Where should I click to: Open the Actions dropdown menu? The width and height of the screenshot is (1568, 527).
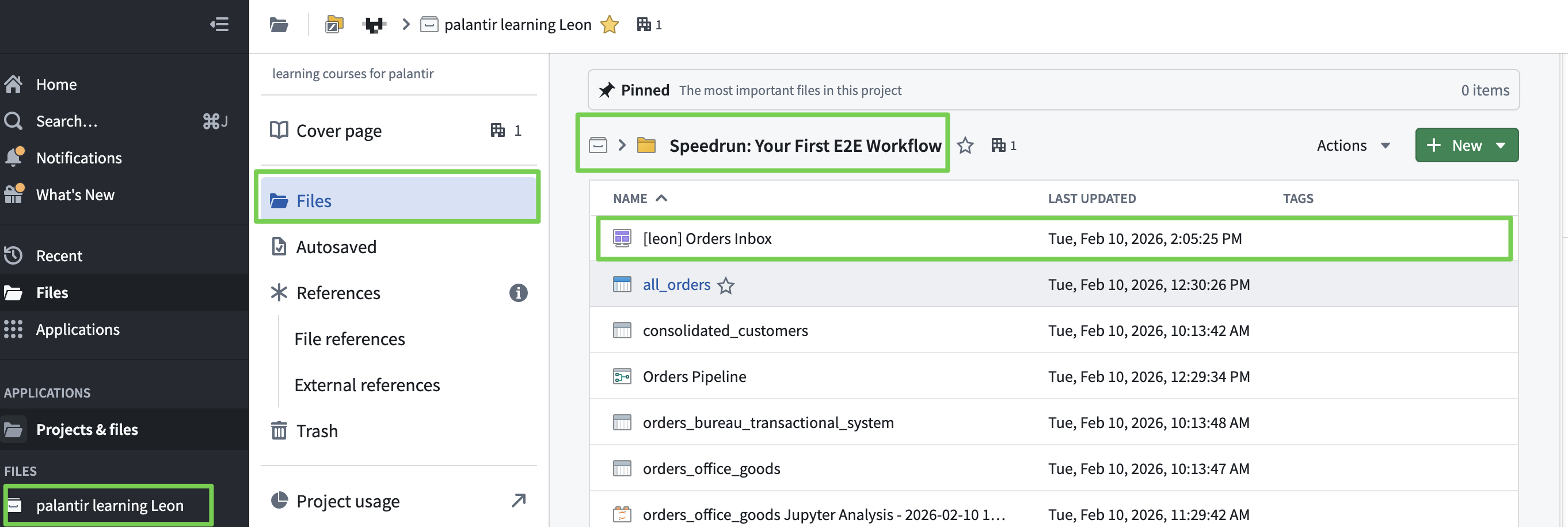pyautogui.click(x=1353, y=146)
